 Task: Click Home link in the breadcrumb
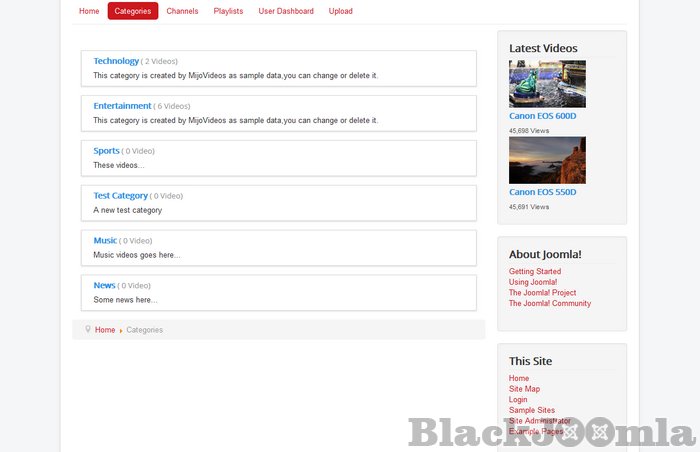point(105,330)
